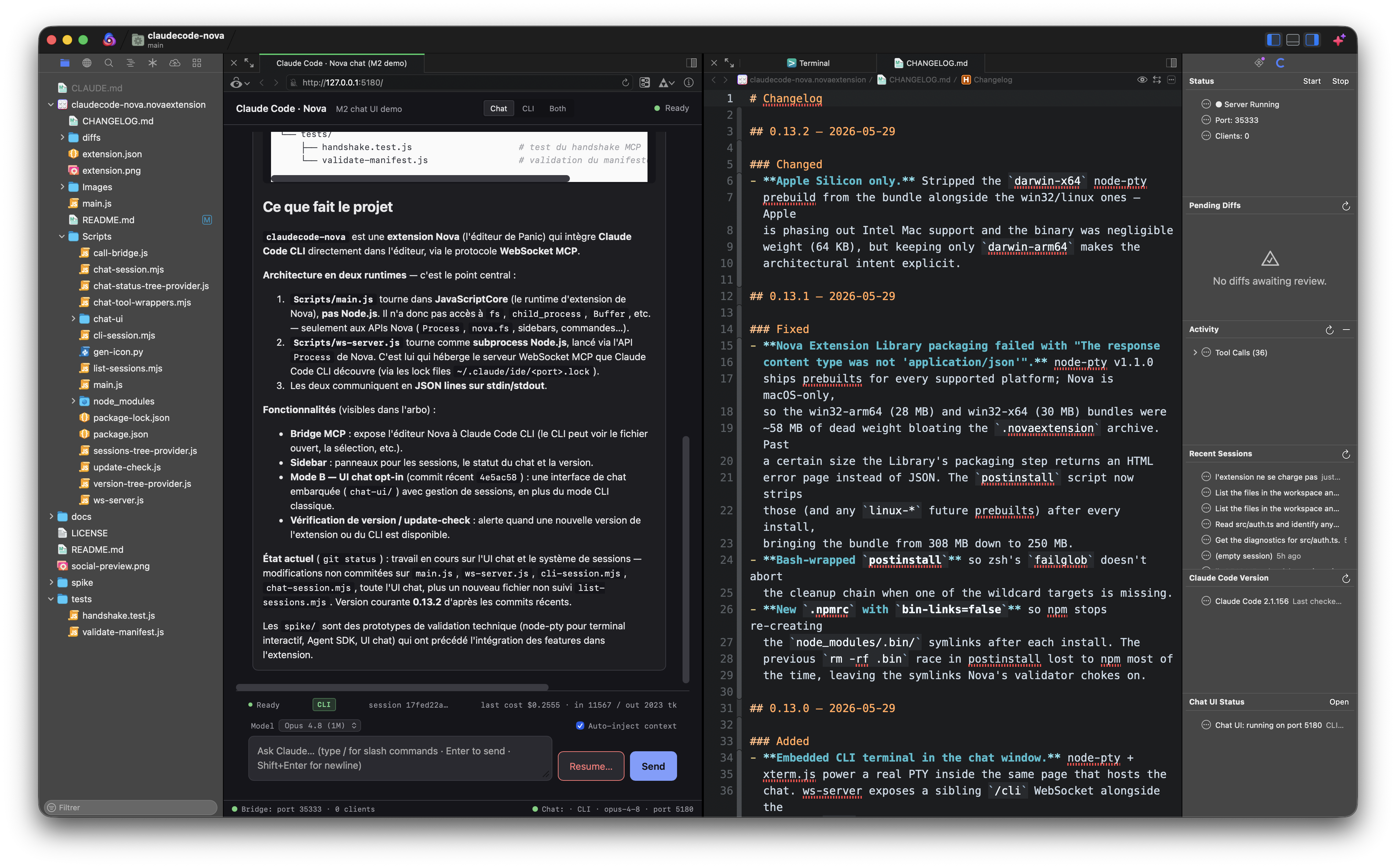Open the Find in project sidebar icon
Image resolution: width=1396 pixels, height=868 pixels.
pyautogui.click(x=109, y=63)
